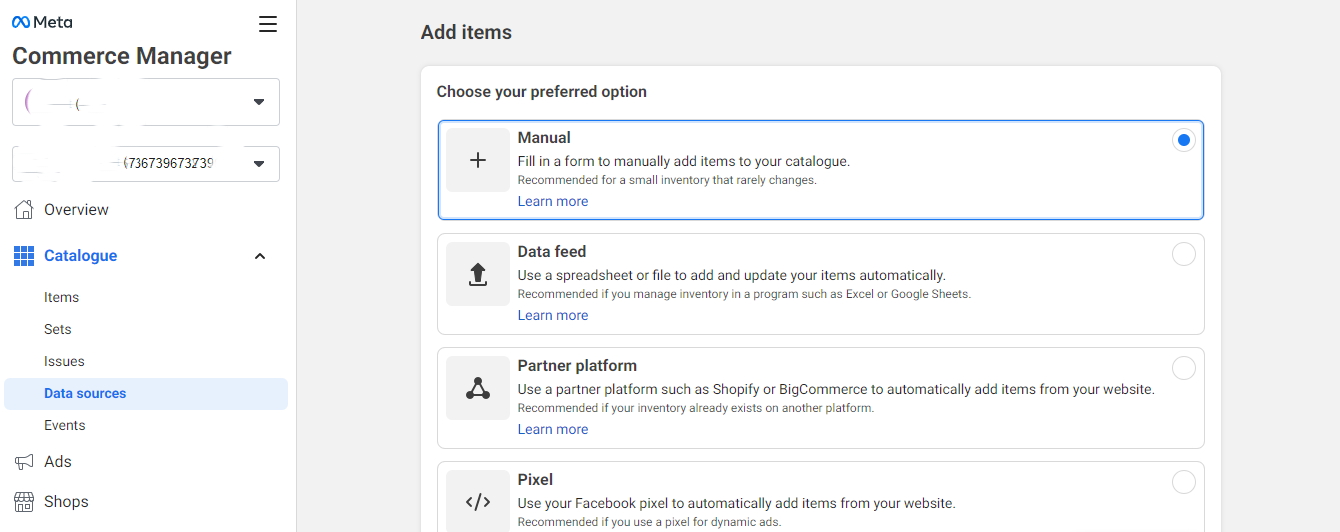Select the Partner platform radio button
1340x532 pixels.
1183,369
